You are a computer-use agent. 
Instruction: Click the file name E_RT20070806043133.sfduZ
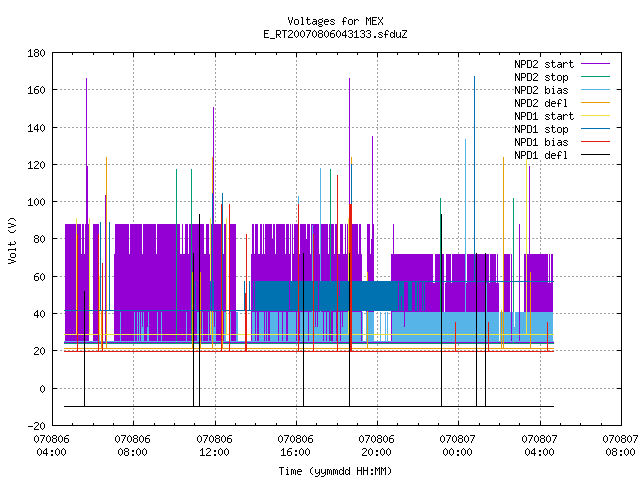335,34
